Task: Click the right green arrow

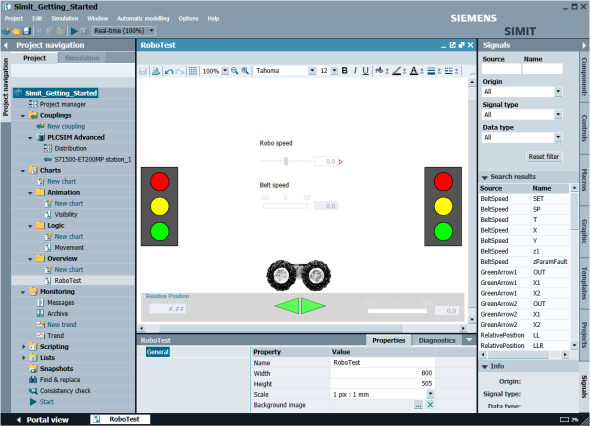Action: tap(313, 306)
